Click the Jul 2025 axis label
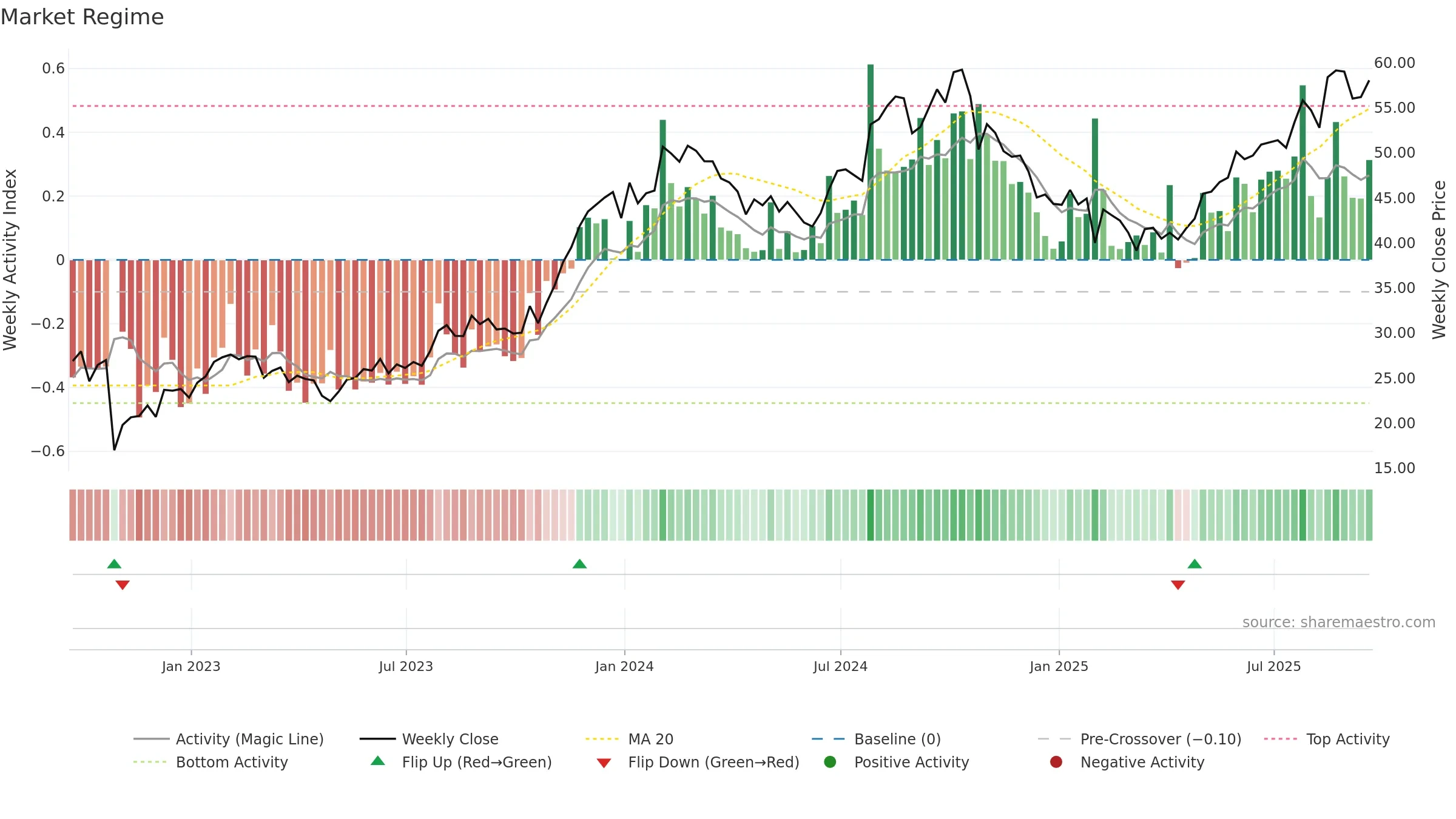This screenshot has height=819, width=1456. click(1274, 667)
